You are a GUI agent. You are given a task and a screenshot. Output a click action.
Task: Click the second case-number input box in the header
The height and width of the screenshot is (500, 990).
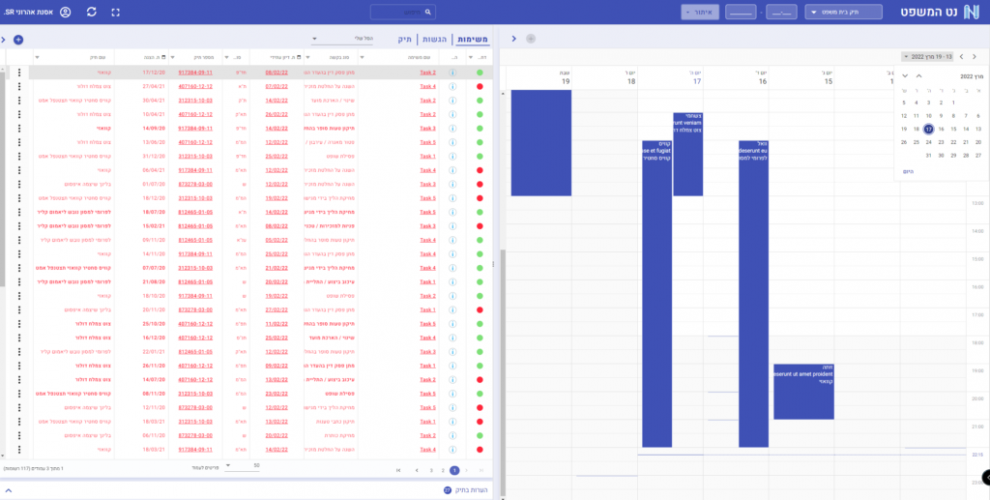coord(741,12)
